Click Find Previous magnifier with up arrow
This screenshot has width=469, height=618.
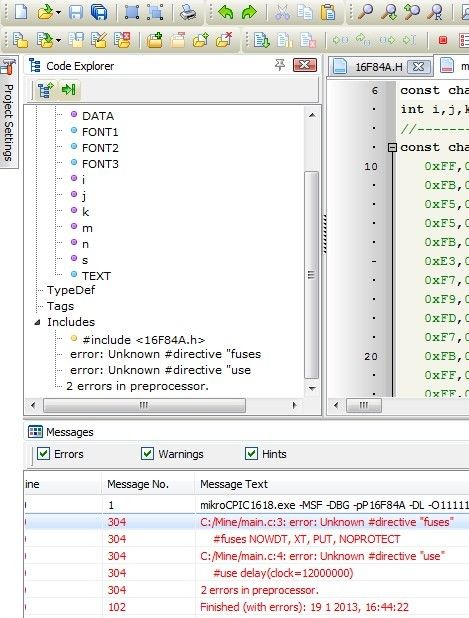point(412,13)
